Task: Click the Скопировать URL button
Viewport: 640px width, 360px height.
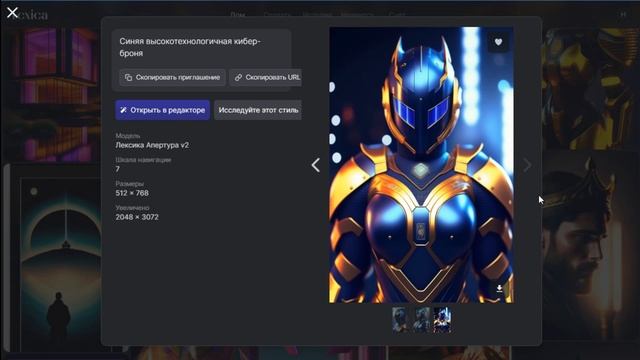Action: click(266, 77)
